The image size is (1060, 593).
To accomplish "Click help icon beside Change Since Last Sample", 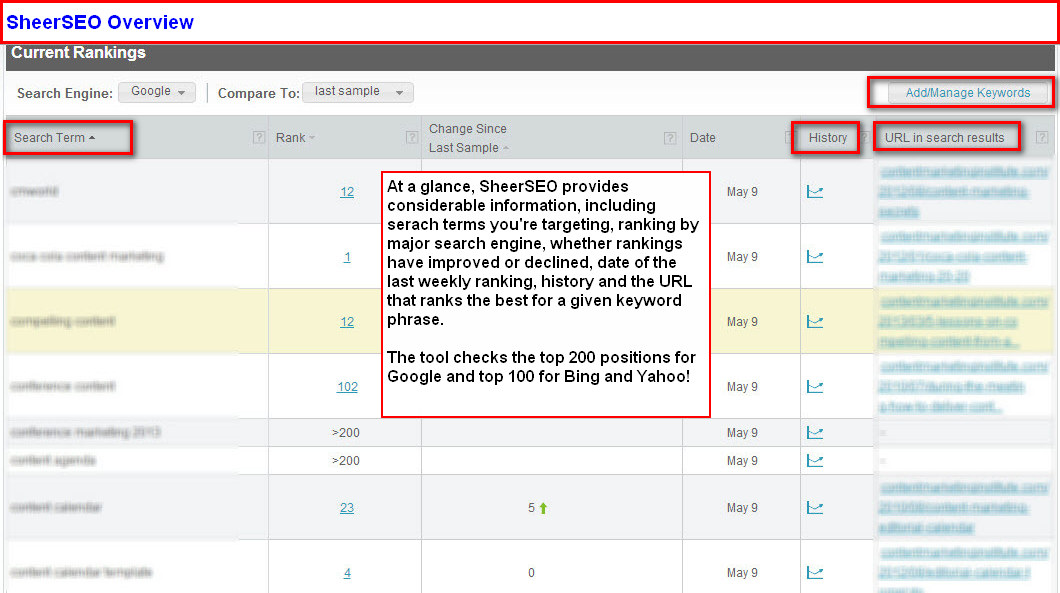I will (x=670, y=138).
